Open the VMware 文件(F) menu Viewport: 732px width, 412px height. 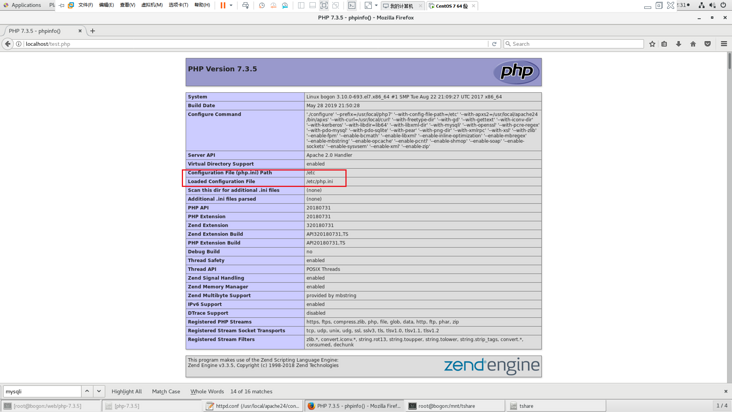coord(85,5)
